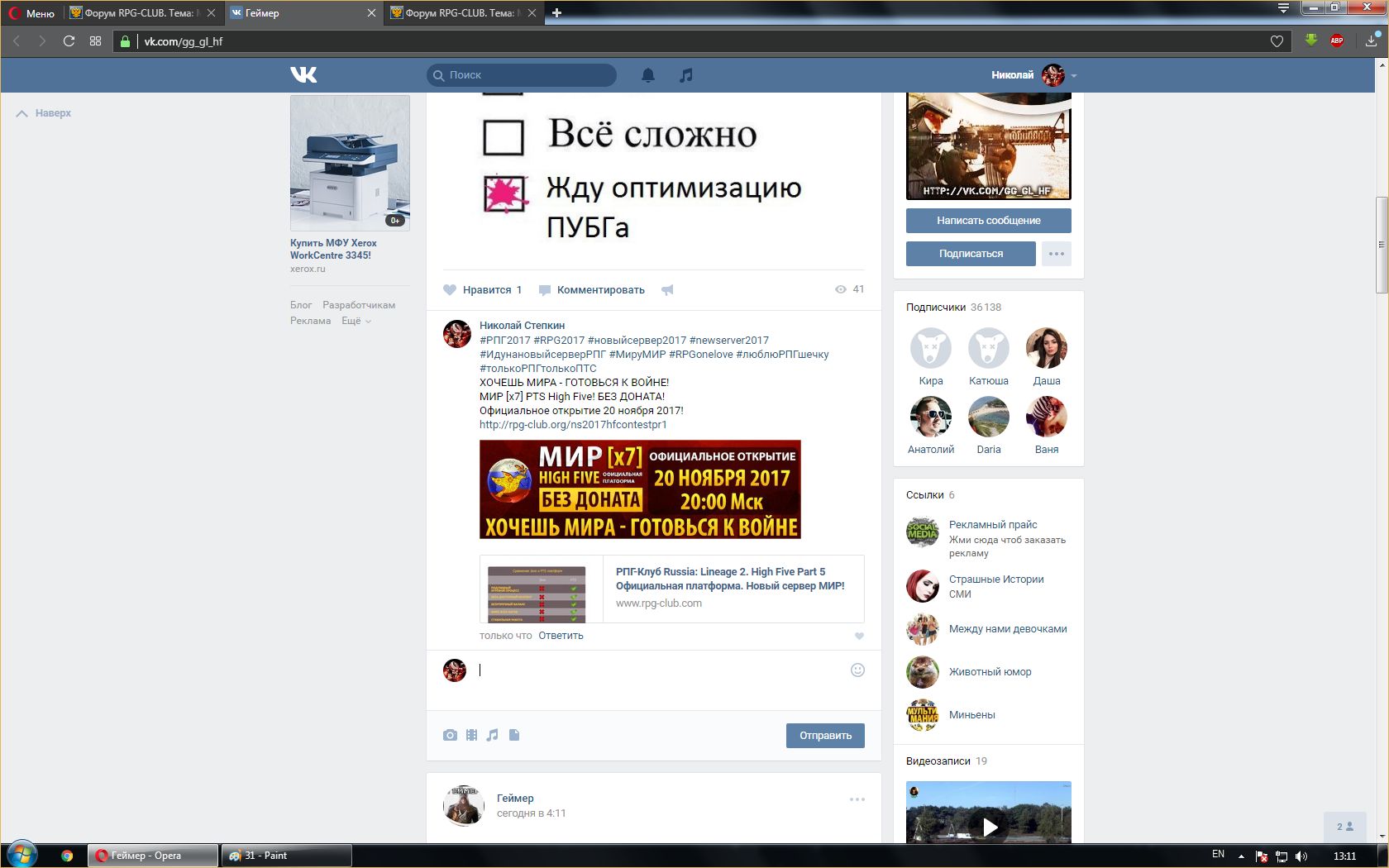Viewport: 1389px width, 868px height.
Task: Click the volume icon in system tray
Action: pyautogui.click(x=1301, y=856)
